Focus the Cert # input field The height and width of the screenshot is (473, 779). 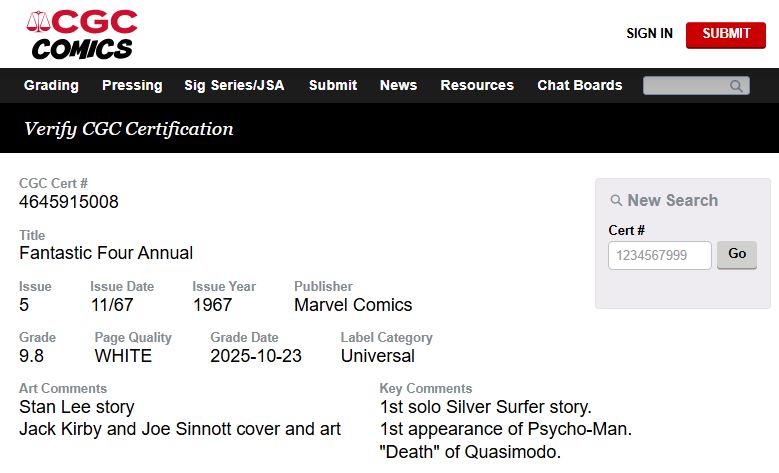tap(659, 255)
